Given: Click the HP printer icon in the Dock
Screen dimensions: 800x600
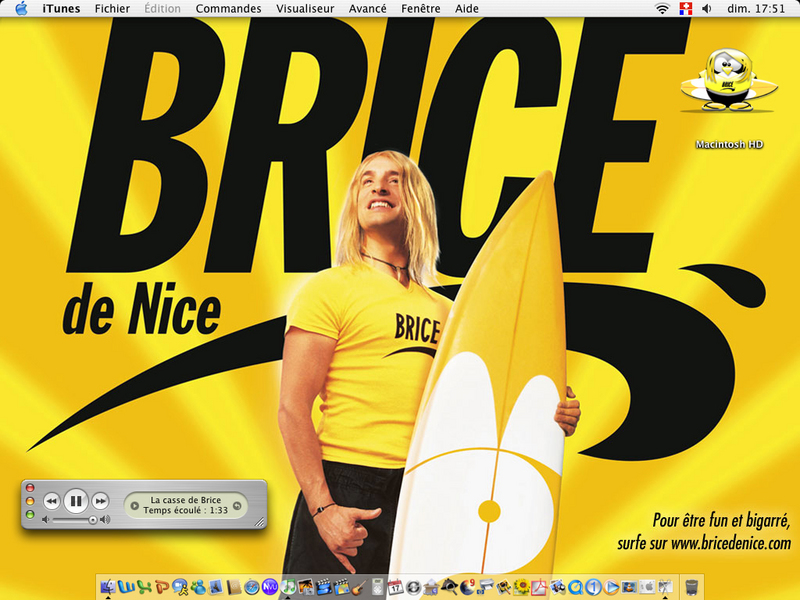Looking at the screenshot, I should point(485,587).
